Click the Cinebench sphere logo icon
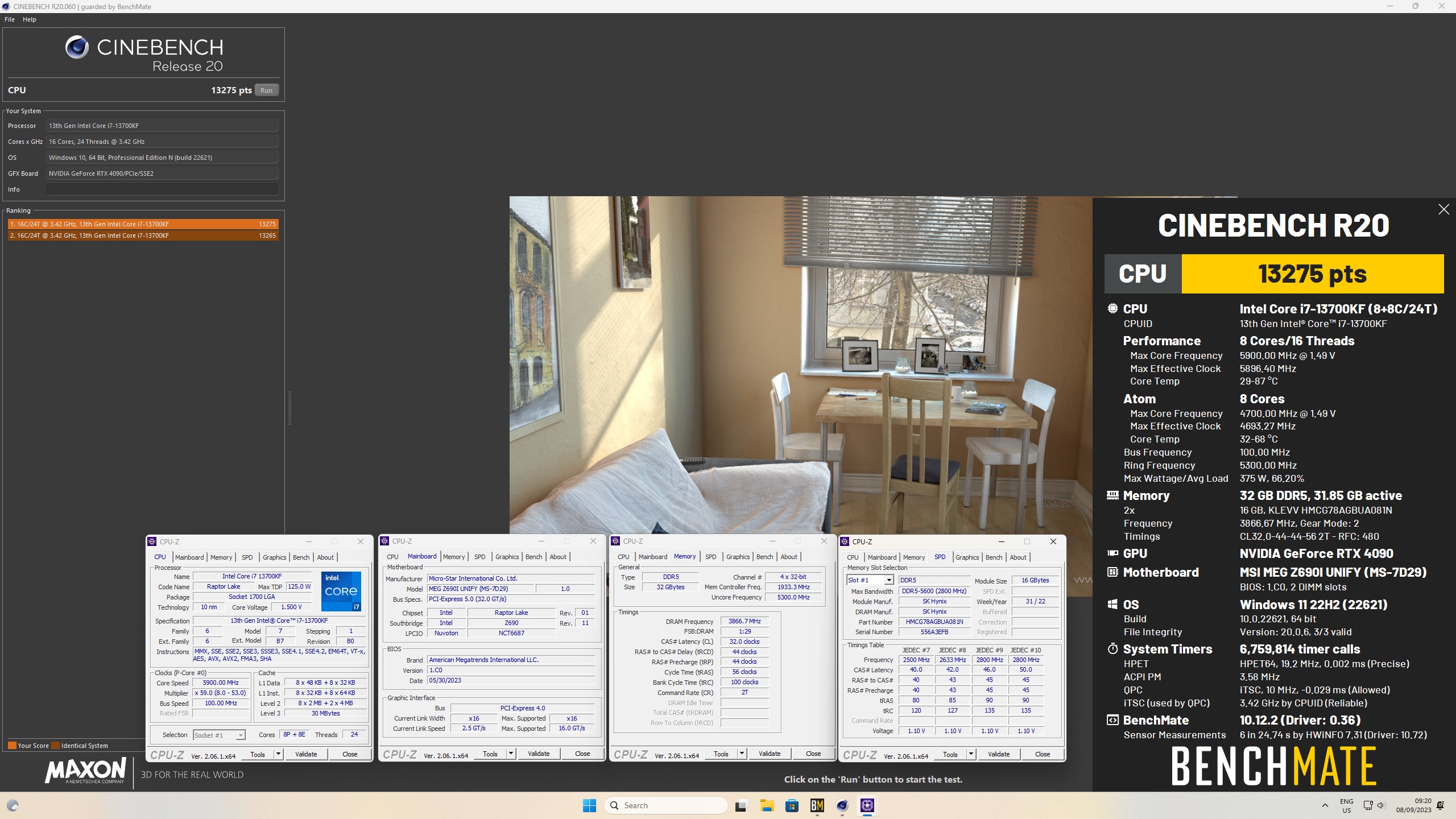This screenshot has height=819, width=1456. (77, 47)
